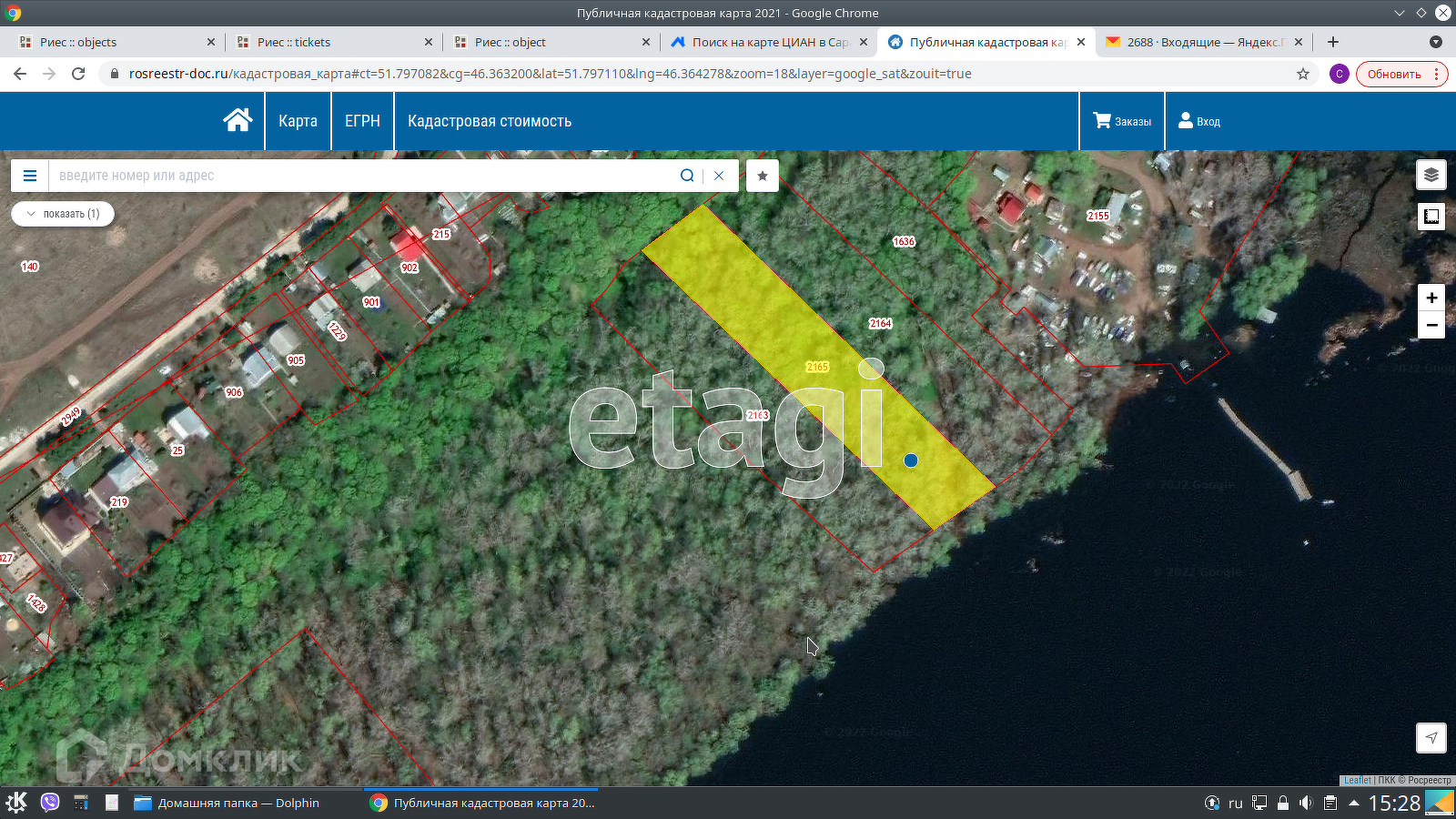1456x819 pixels.
Task: Open the ЕГРН menu item
Action: click(x=362, y=121)
